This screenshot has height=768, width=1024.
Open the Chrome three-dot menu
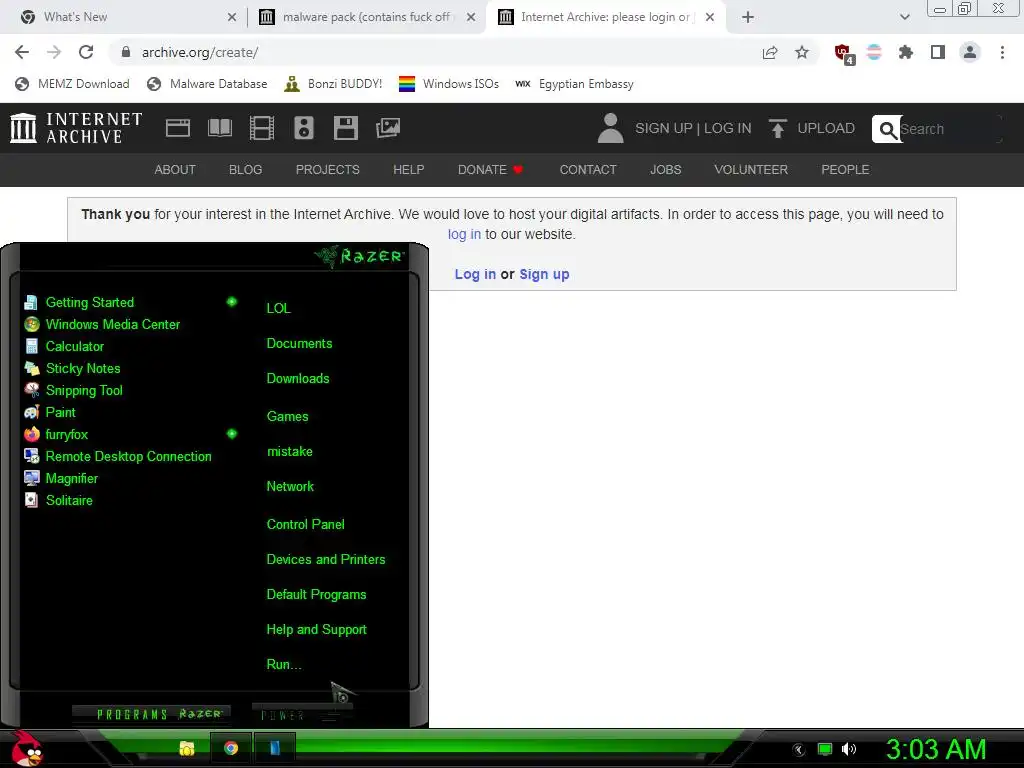pyautogui.click(x=1002, y=52)
